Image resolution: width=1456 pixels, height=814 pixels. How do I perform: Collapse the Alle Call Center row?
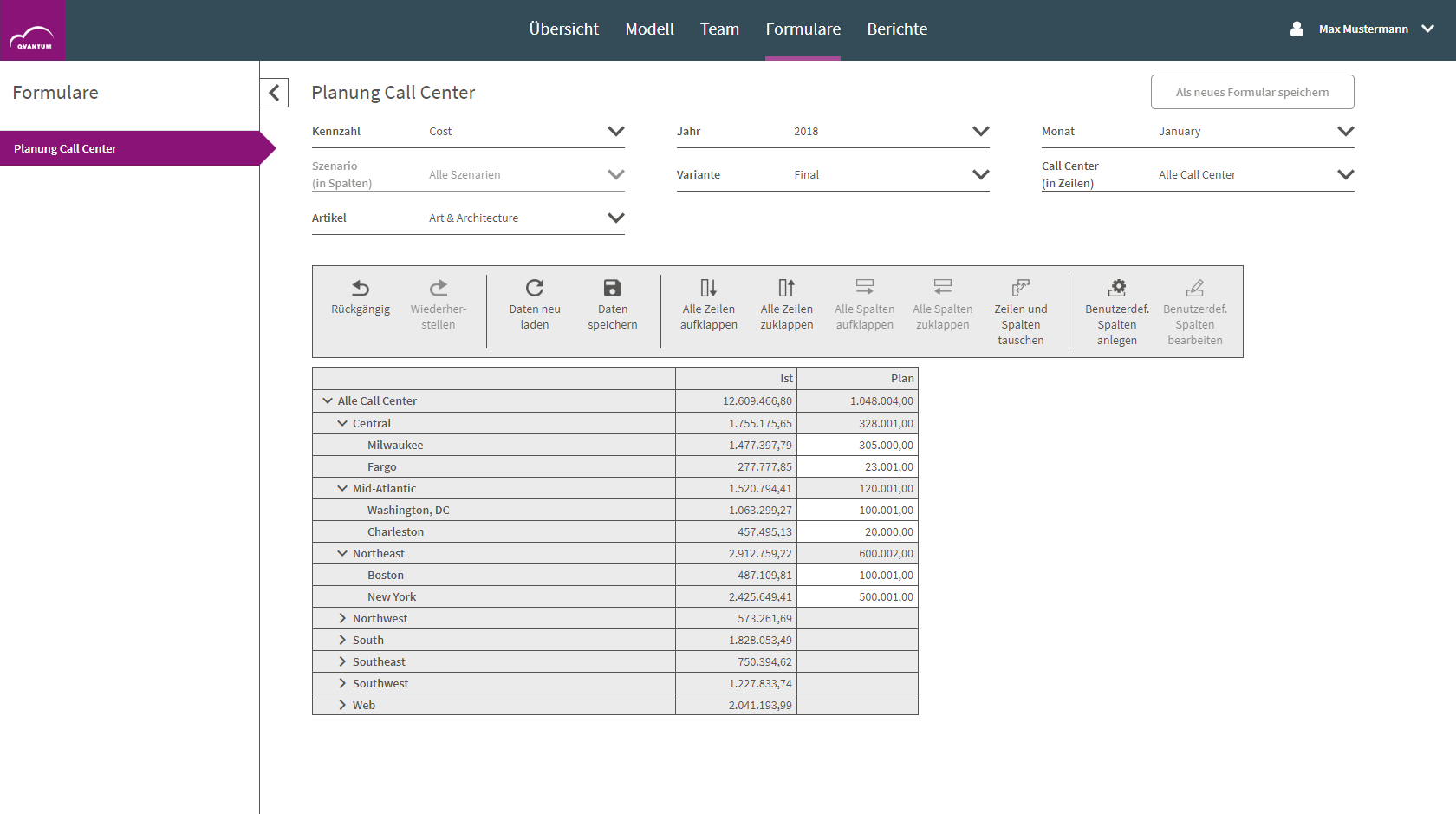(328, 400)
